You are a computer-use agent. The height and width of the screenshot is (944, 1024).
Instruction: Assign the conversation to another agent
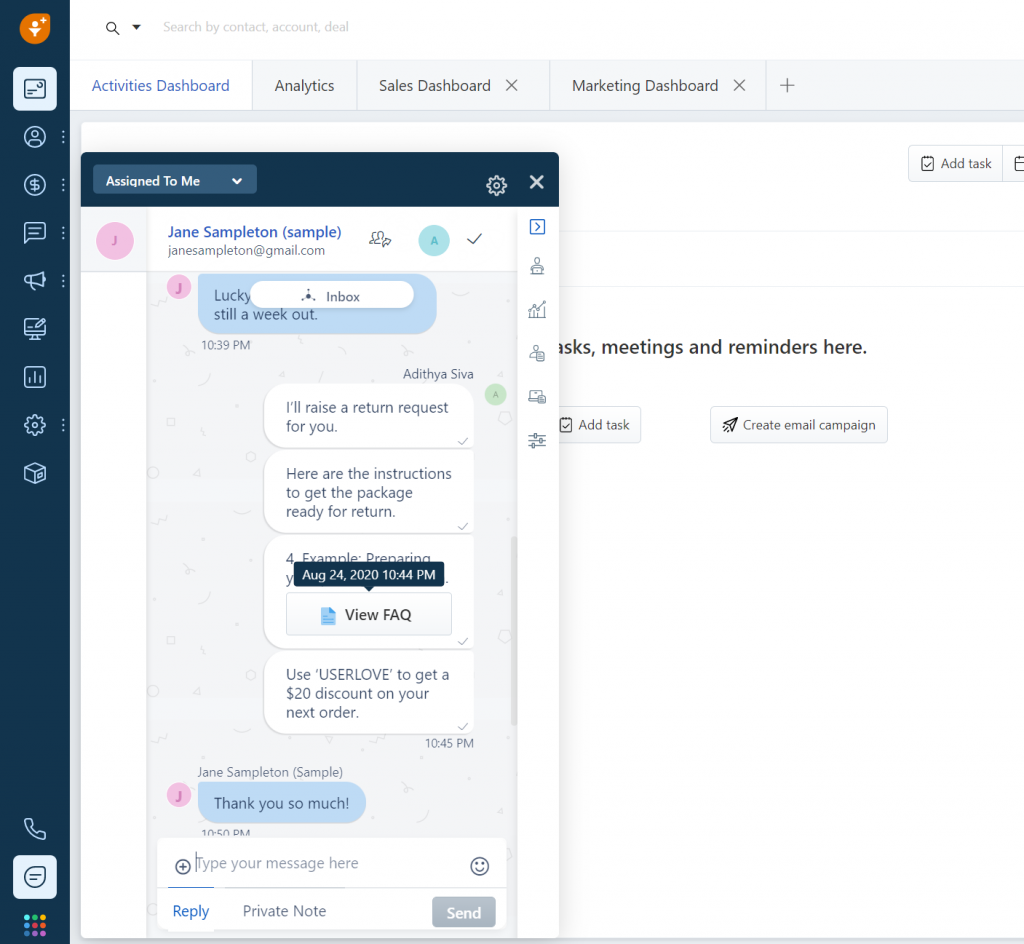pos(380,239)
